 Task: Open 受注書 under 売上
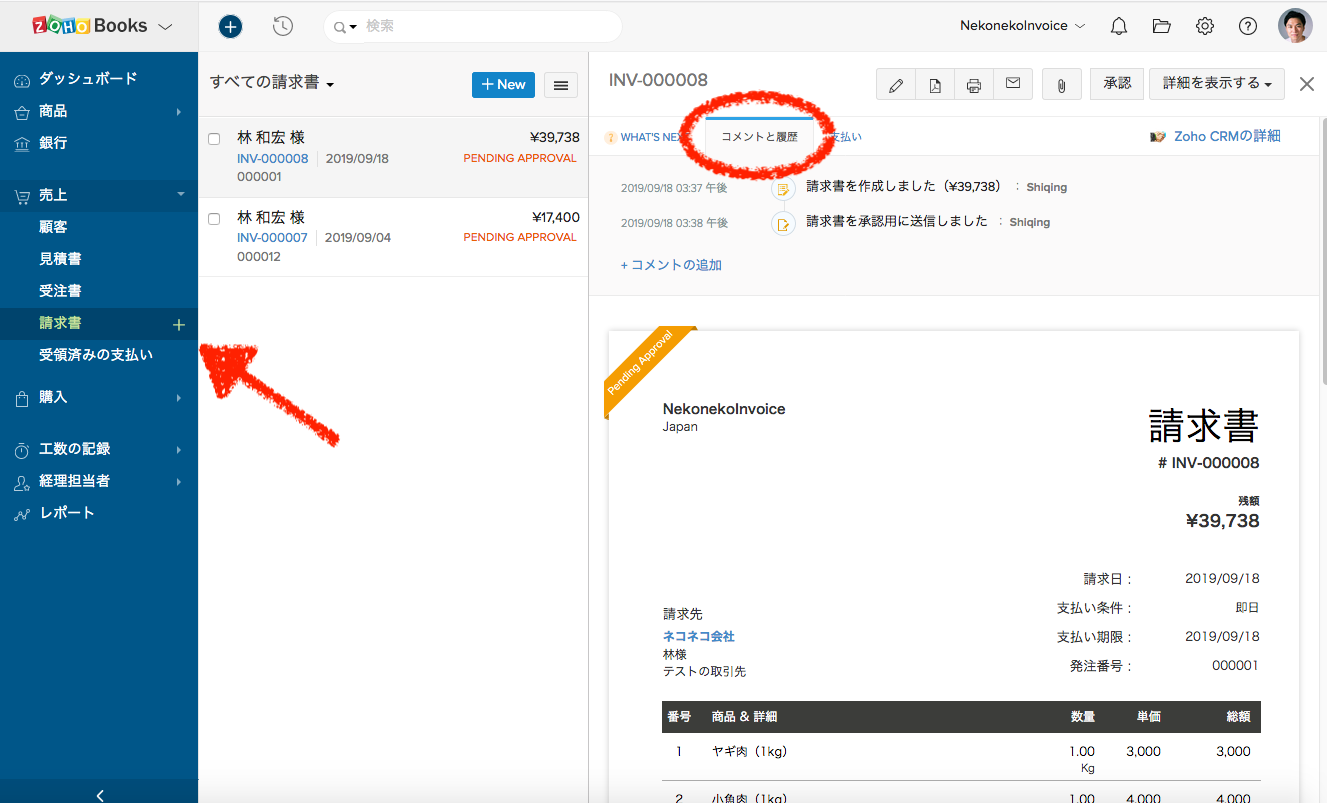click(x=60, y=291)
